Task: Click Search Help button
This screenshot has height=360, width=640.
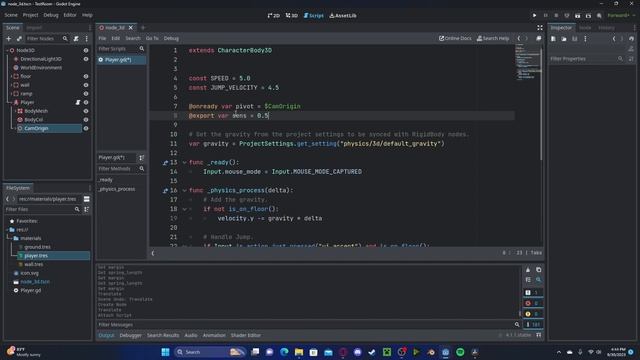Action: pyautogui.click(x=493, y=38)
